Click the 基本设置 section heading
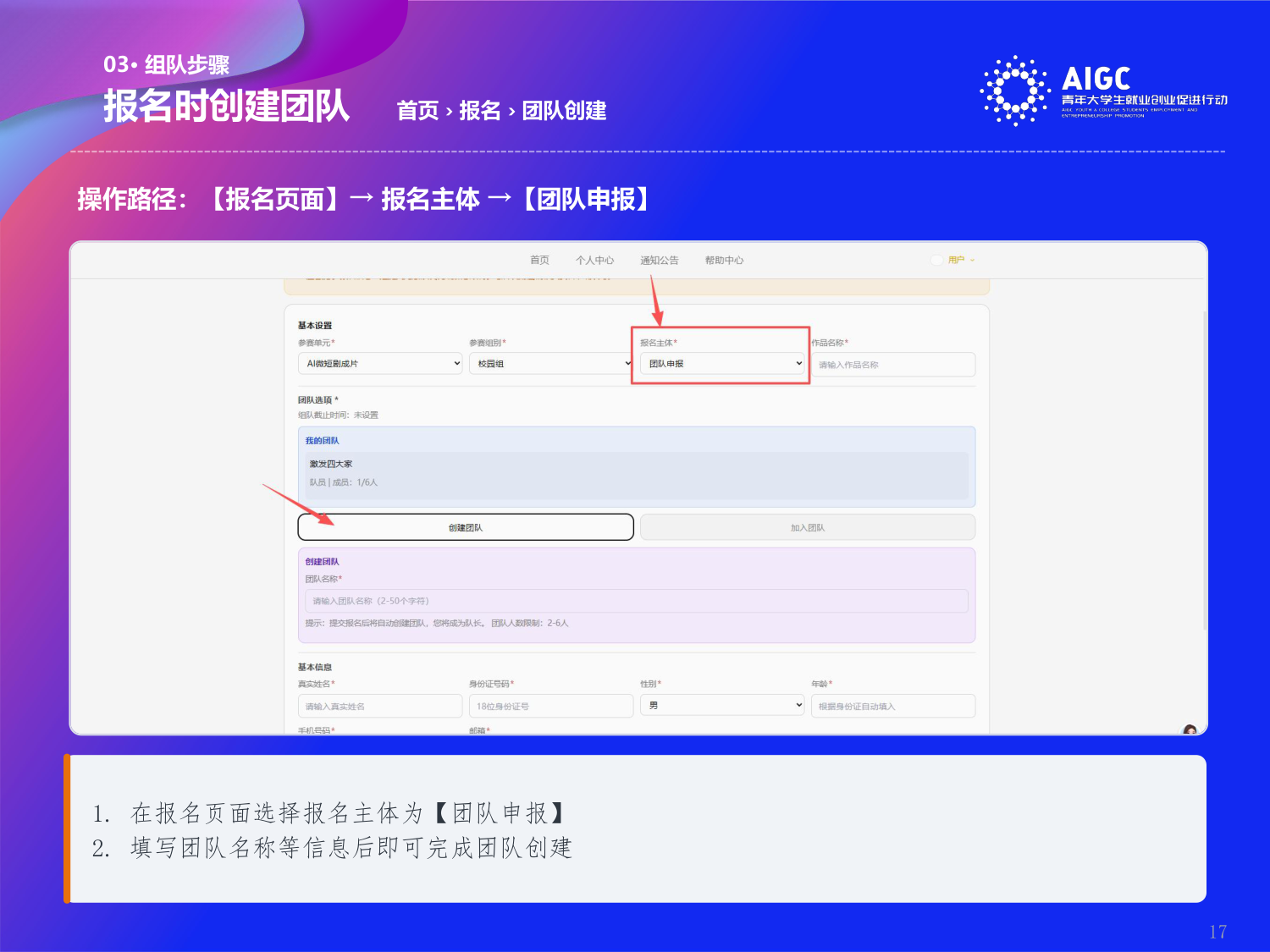 click(x=315, y=326)
